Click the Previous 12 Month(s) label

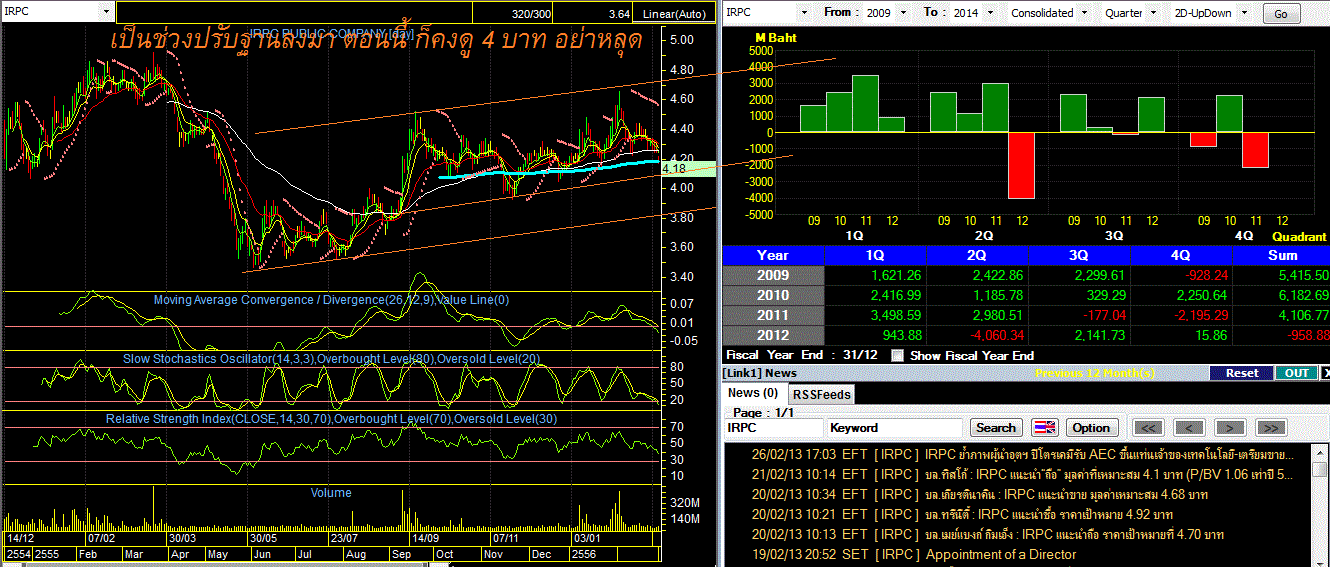[1096, 373]
